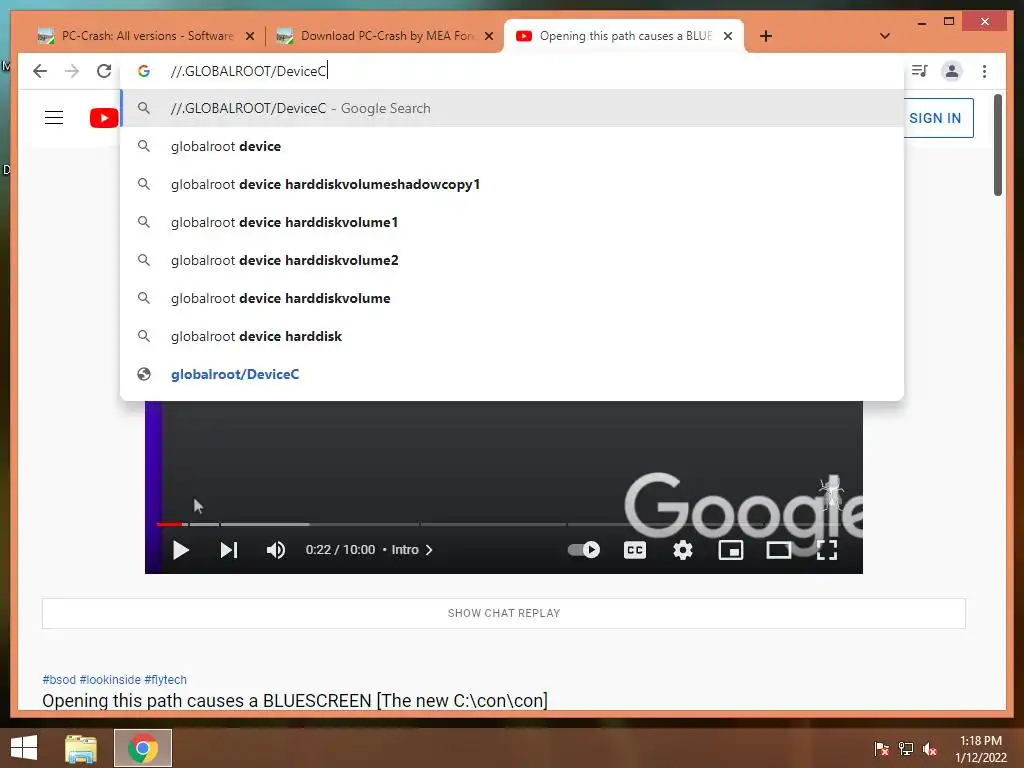Image resolution: width=1024 pixels, height=768 pixels.
Task: Open the network tray icon
Action: 906,748
